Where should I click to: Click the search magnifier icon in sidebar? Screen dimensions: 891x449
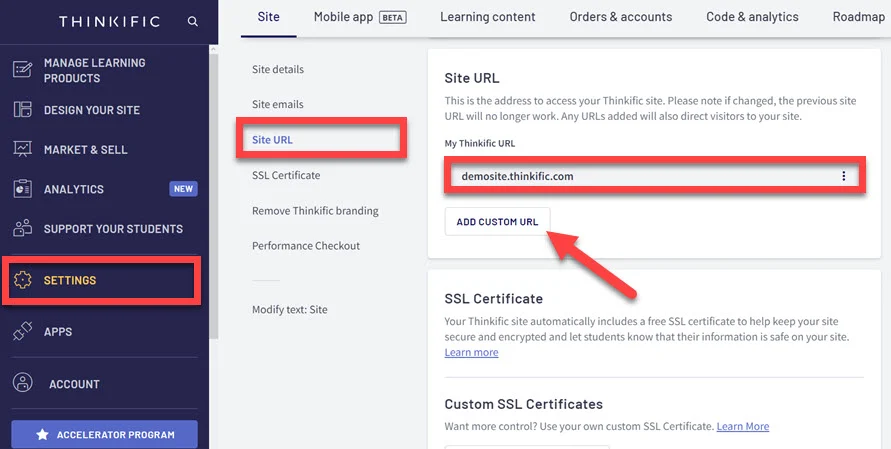coord(192,21)
